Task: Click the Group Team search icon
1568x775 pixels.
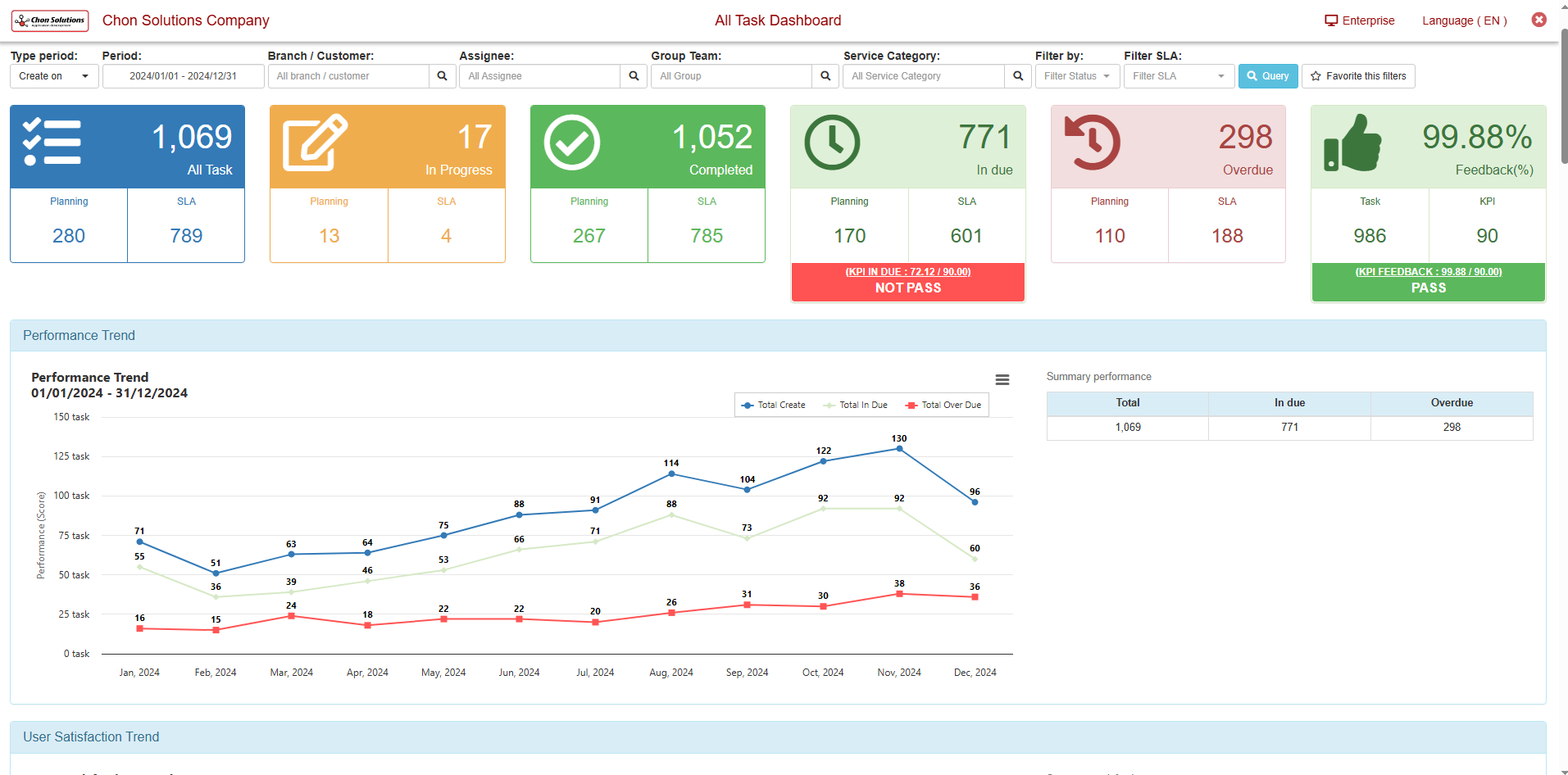Action: (825, 76)
